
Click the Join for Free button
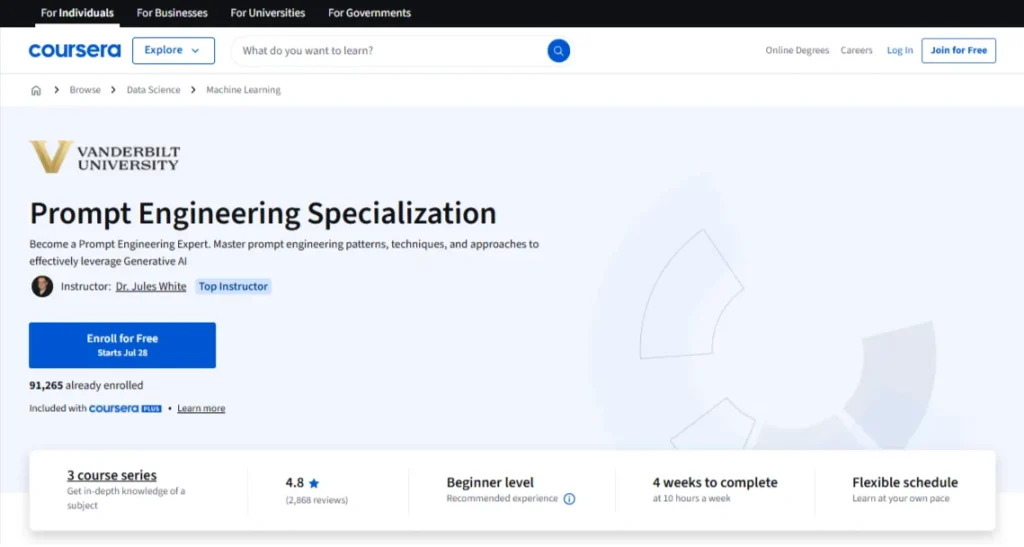tap(959, 50)
